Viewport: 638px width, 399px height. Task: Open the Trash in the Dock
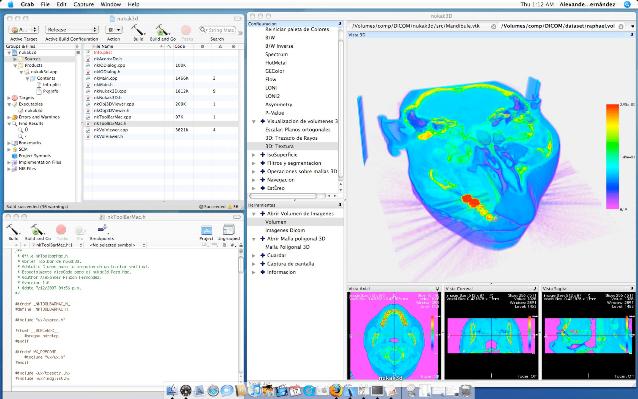pos(465,391)
